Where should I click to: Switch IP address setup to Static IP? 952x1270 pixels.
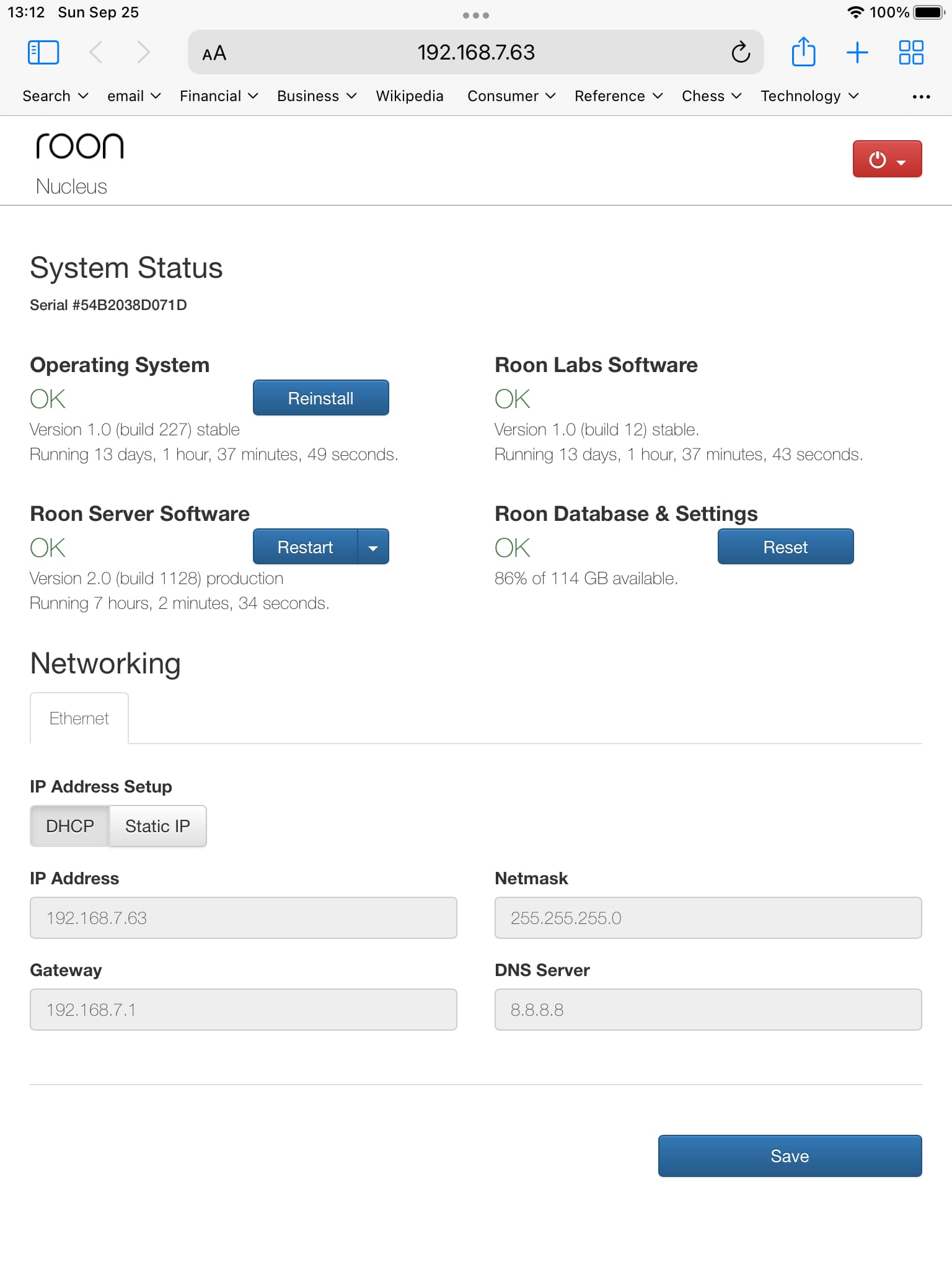[157, 825]
